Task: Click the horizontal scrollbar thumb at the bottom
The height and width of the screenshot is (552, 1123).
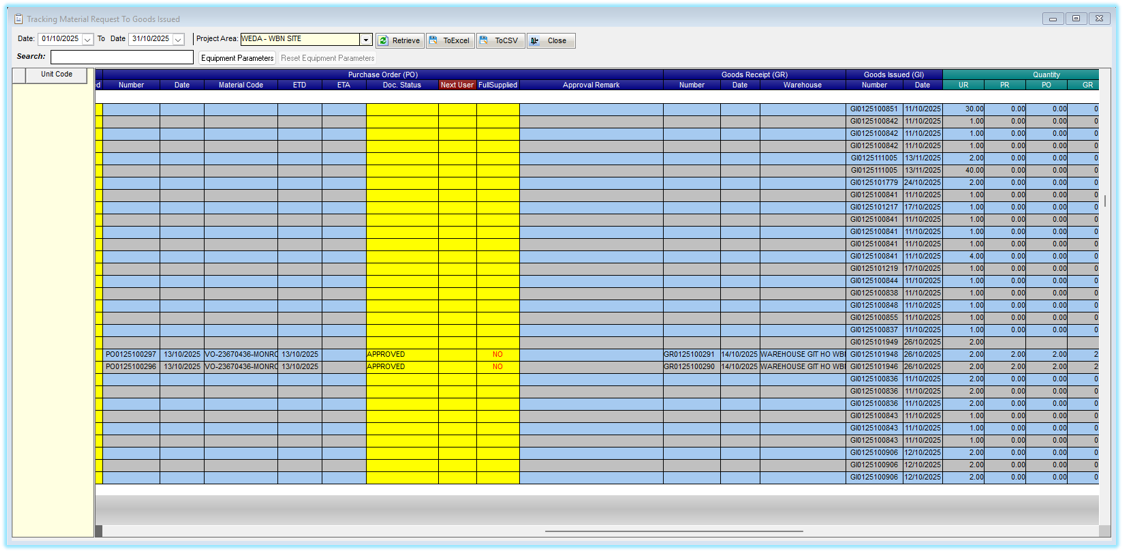Action: pos(674,531)
